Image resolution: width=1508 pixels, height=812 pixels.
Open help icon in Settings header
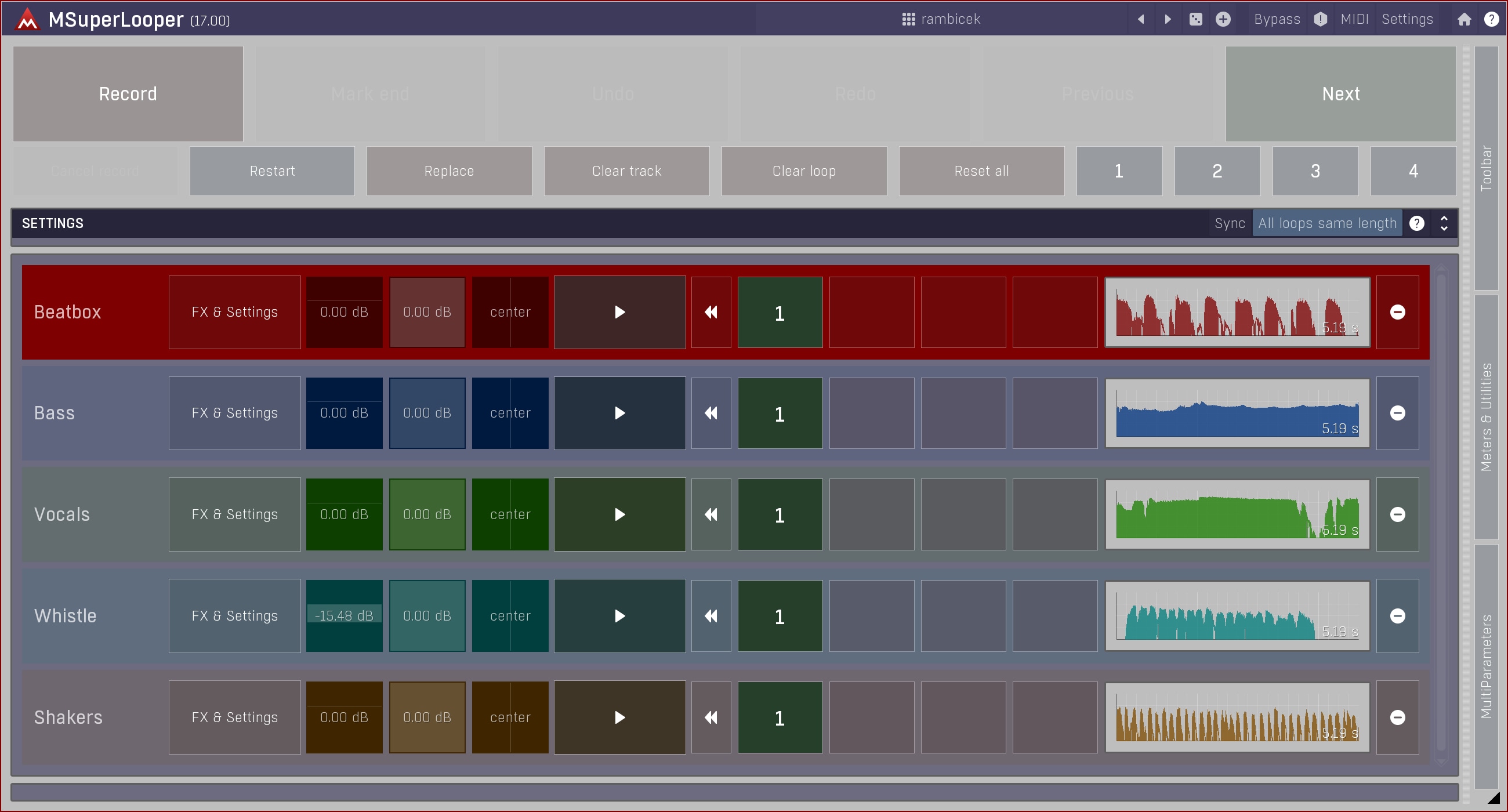[x=1417, y=223]
